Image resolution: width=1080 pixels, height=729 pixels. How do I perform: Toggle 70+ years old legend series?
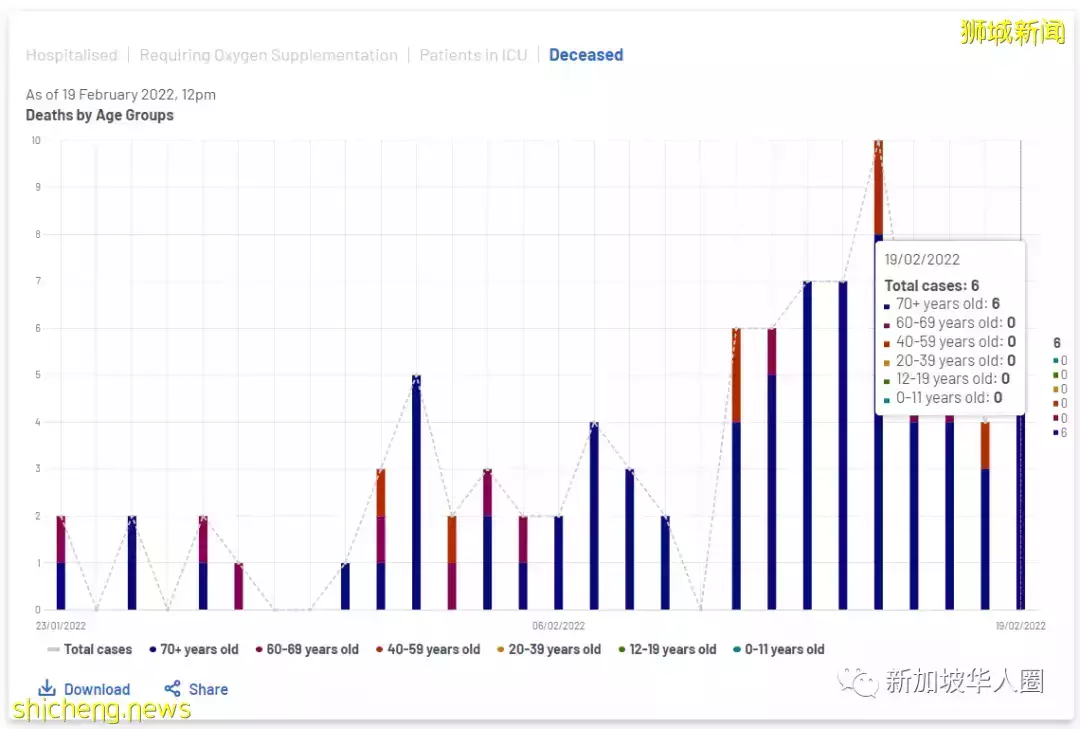tap(194, 649)
